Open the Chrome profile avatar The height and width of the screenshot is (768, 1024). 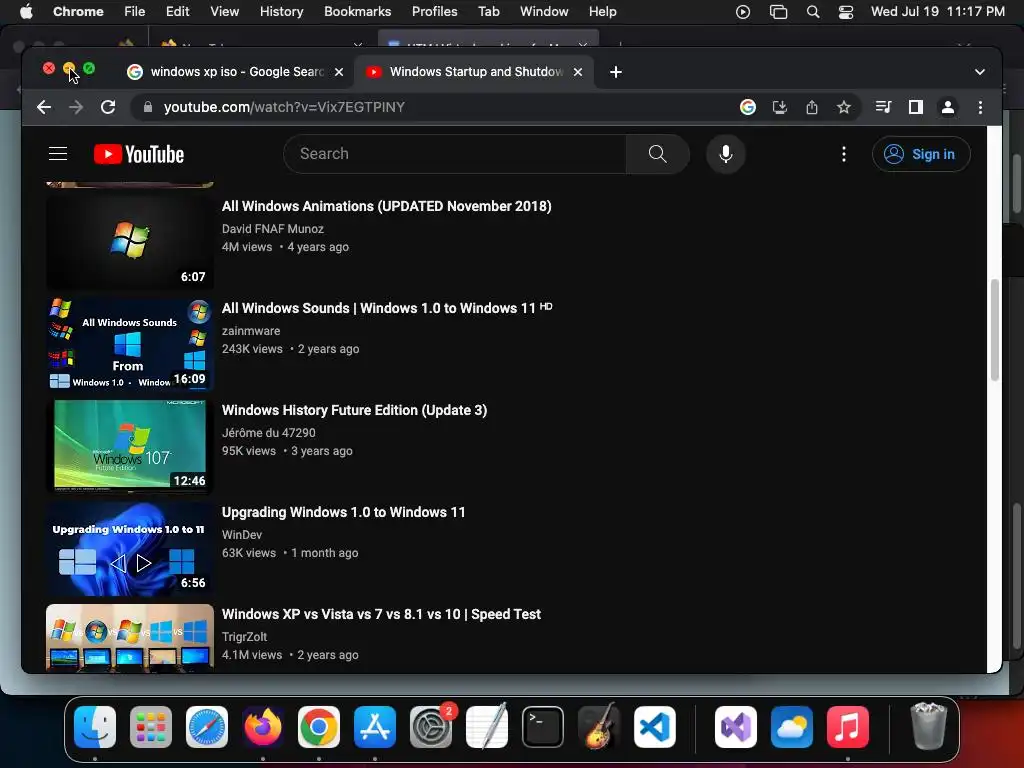[948, 107]
